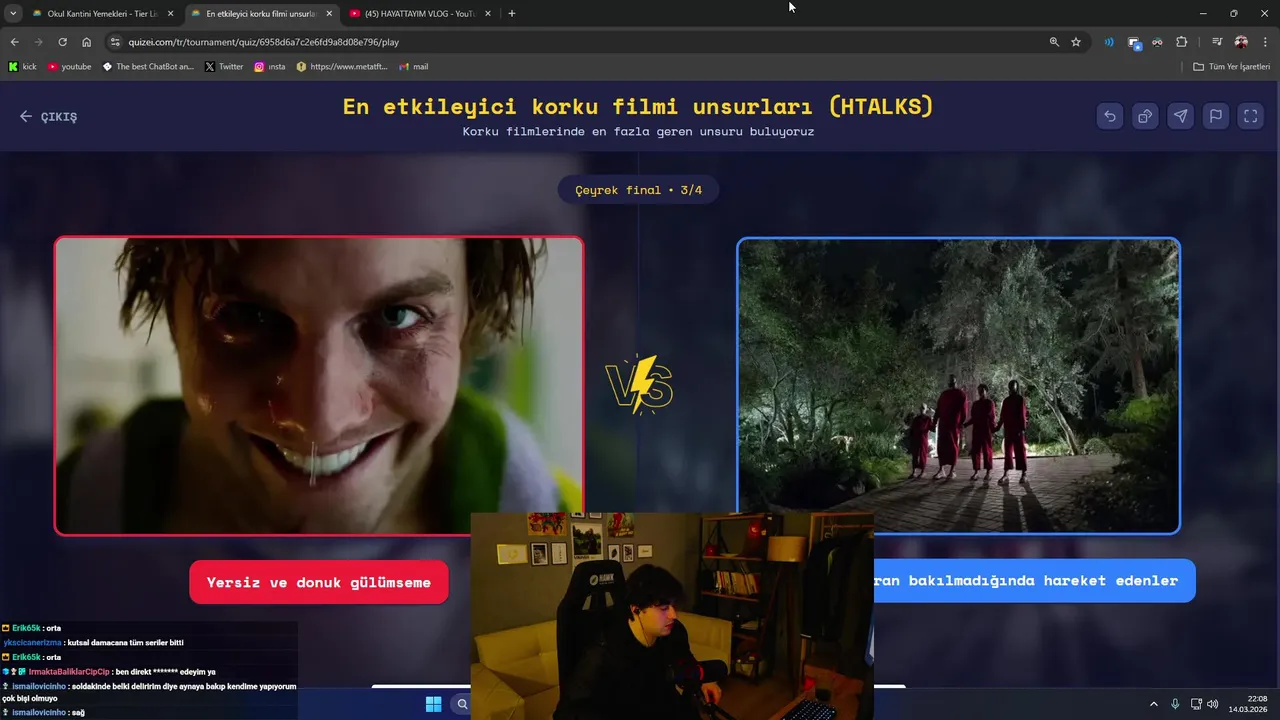Open the Windows Start menu
The image size is (1280, 720).
click(433, 704)
